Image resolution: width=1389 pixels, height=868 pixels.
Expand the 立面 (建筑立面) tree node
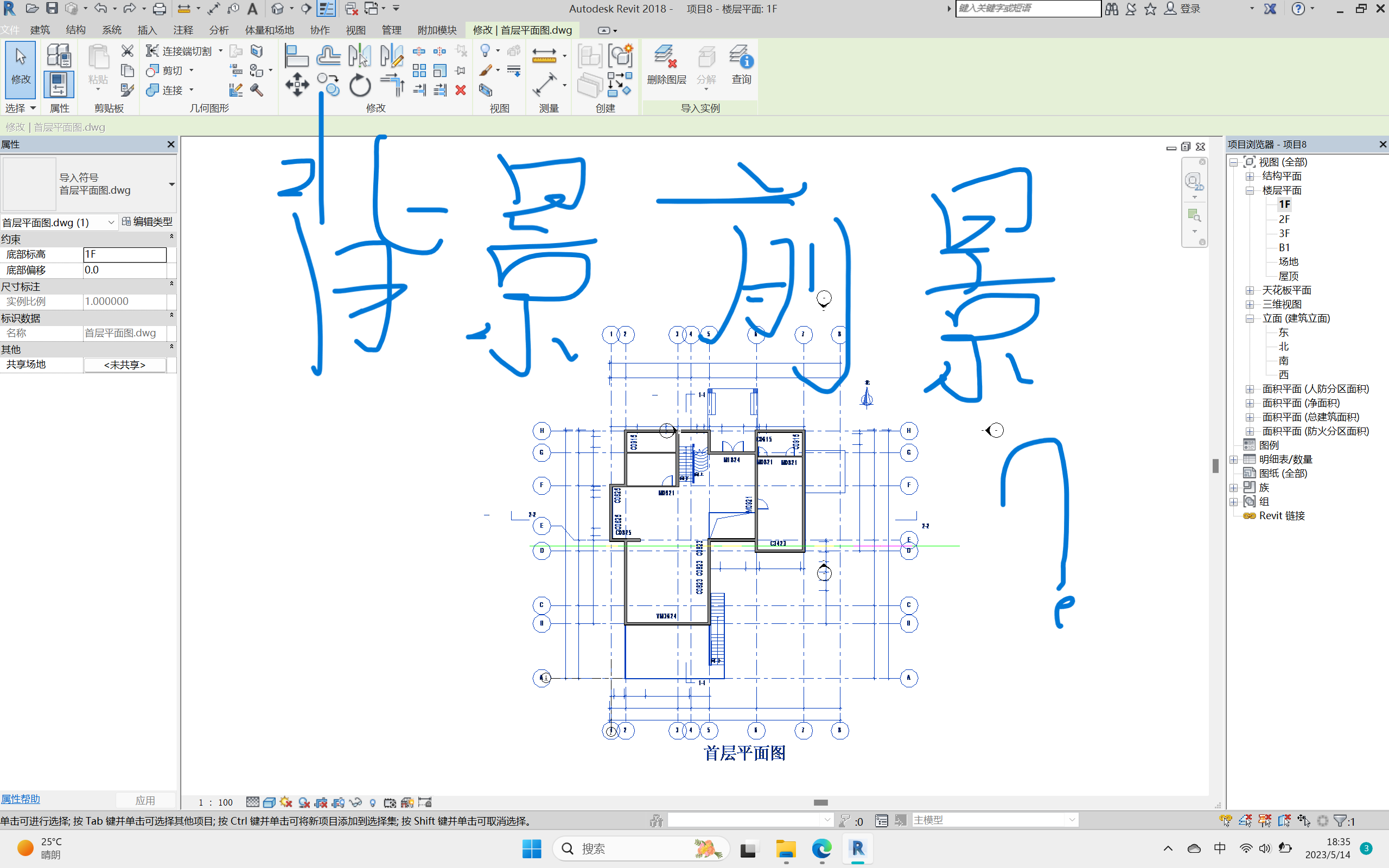pos(1251,318)
